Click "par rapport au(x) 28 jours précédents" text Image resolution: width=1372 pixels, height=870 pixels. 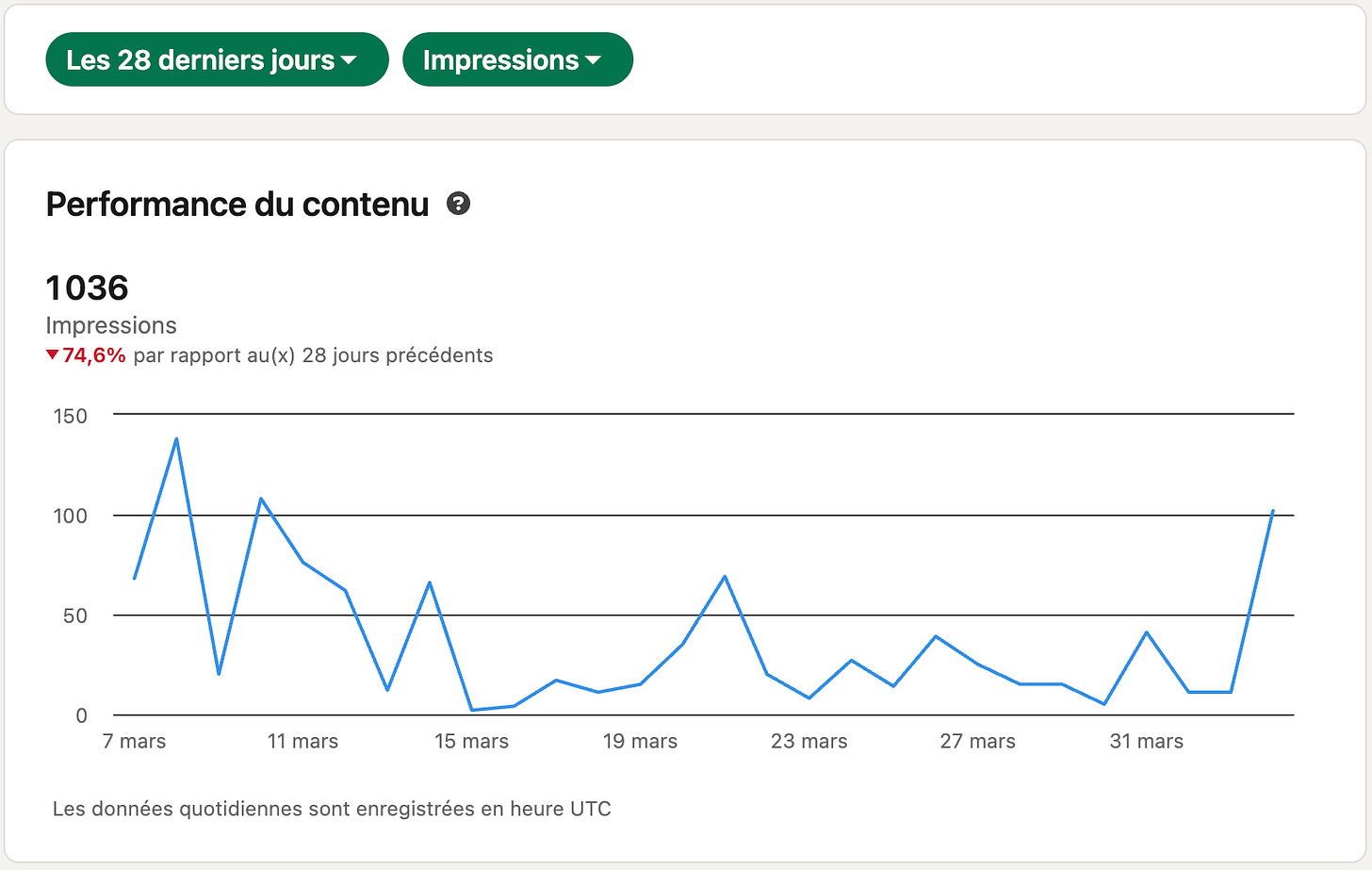[313, 355]
